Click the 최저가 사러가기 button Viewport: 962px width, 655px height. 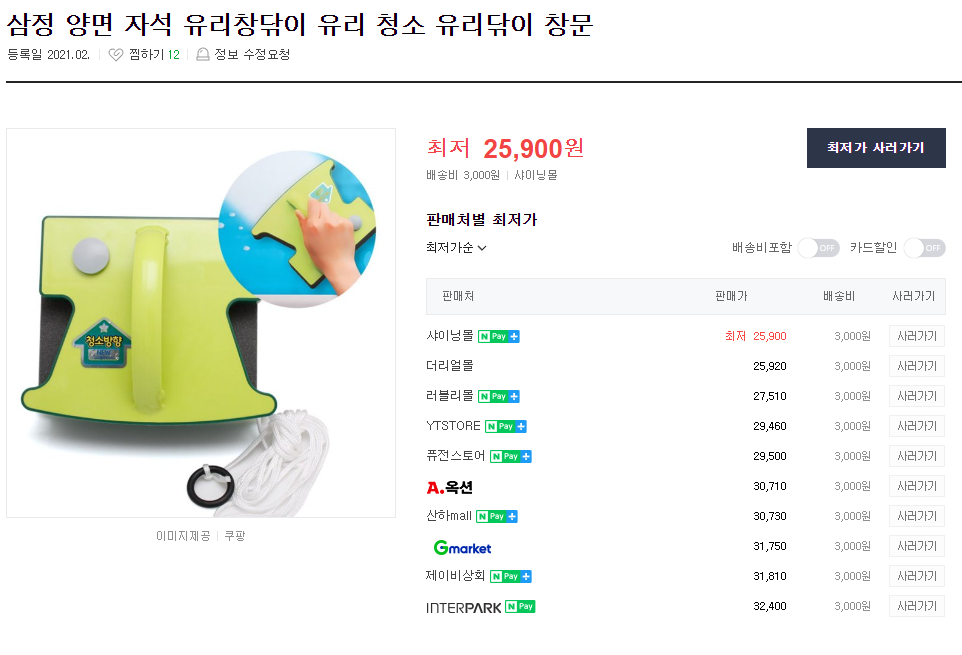(876, 148)
